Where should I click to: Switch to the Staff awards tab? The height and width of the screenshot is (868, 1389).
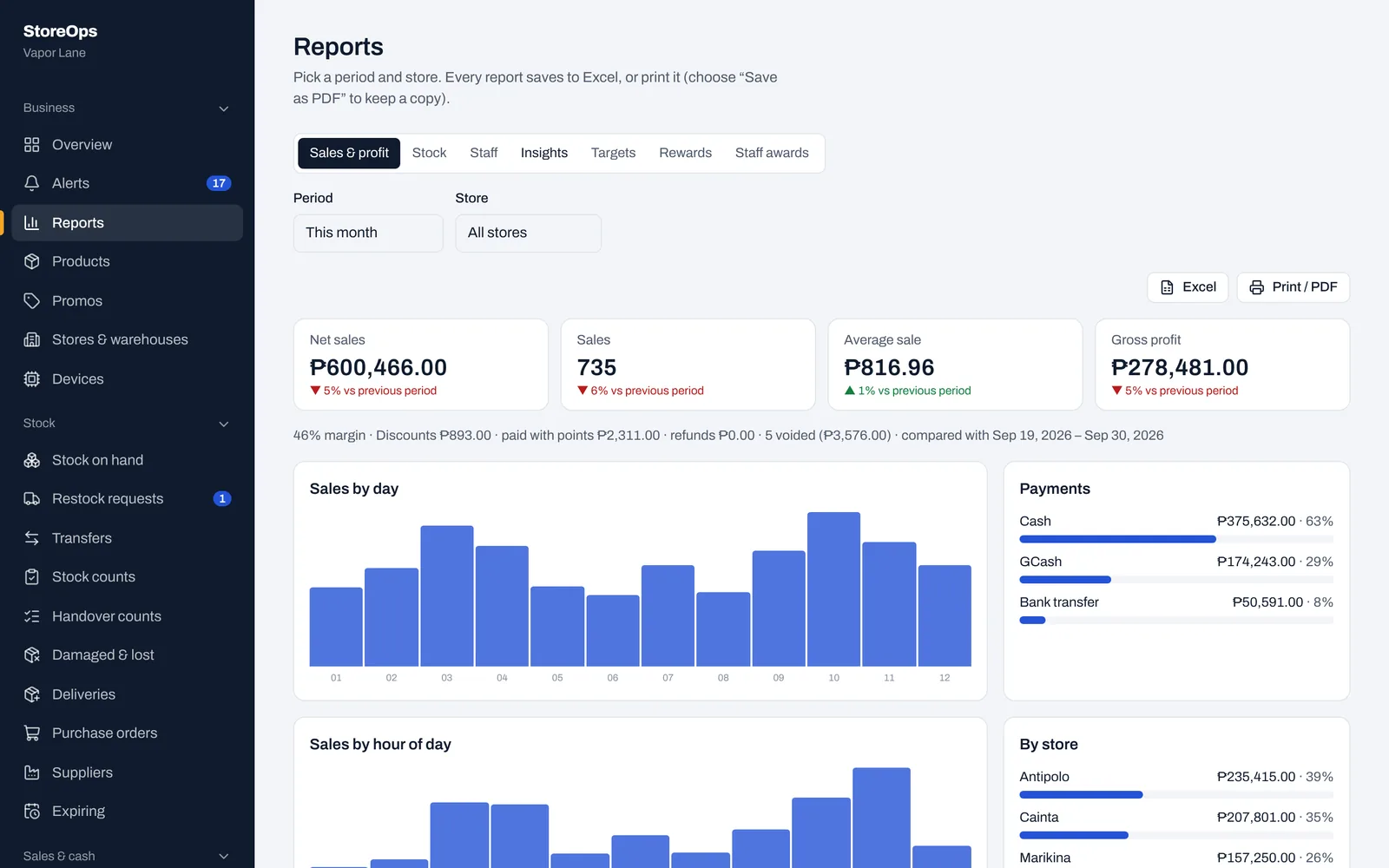point(772,154)
